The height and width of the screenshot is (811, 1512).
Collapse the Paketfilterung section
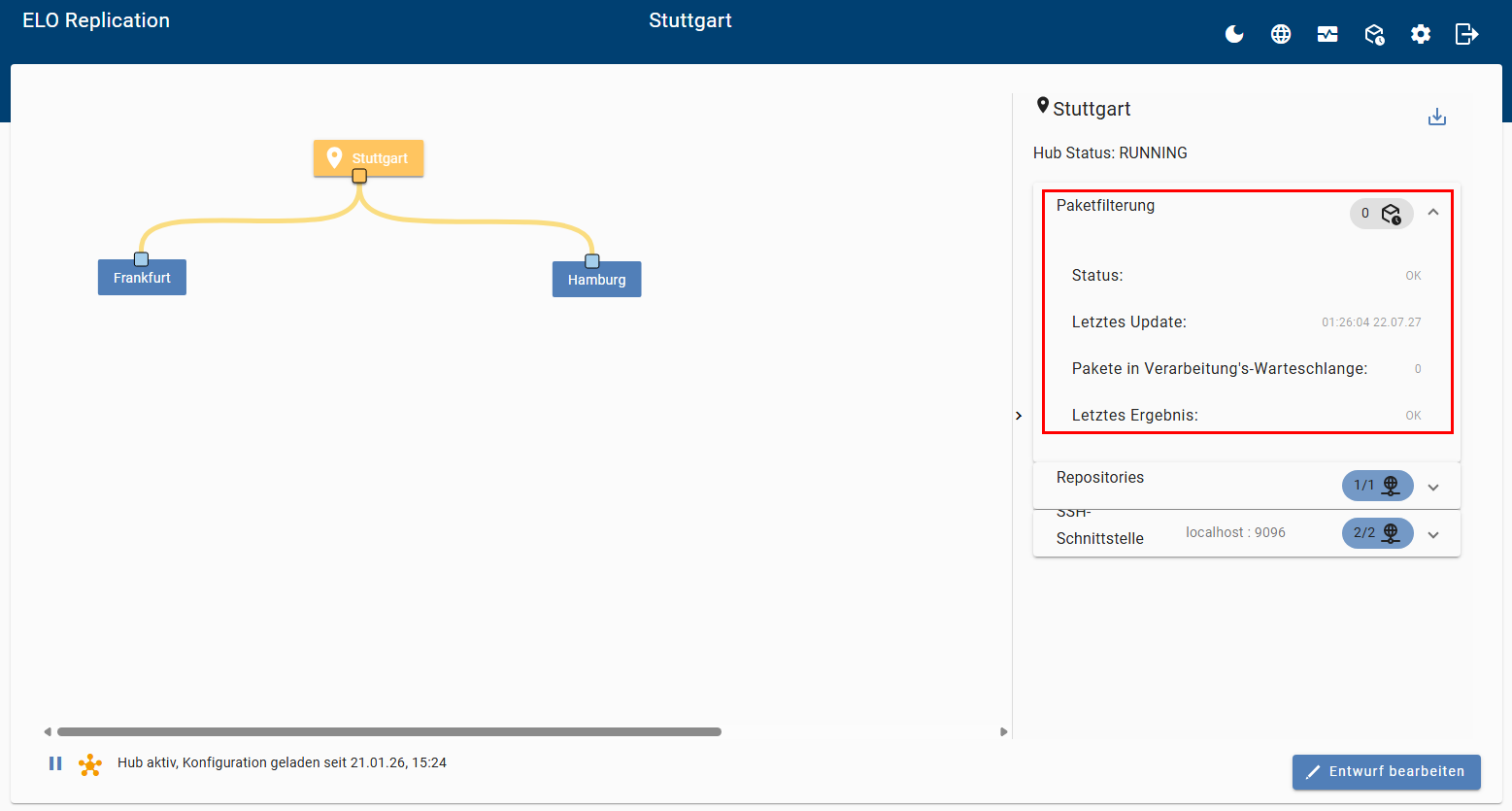tap(1433, 212)
